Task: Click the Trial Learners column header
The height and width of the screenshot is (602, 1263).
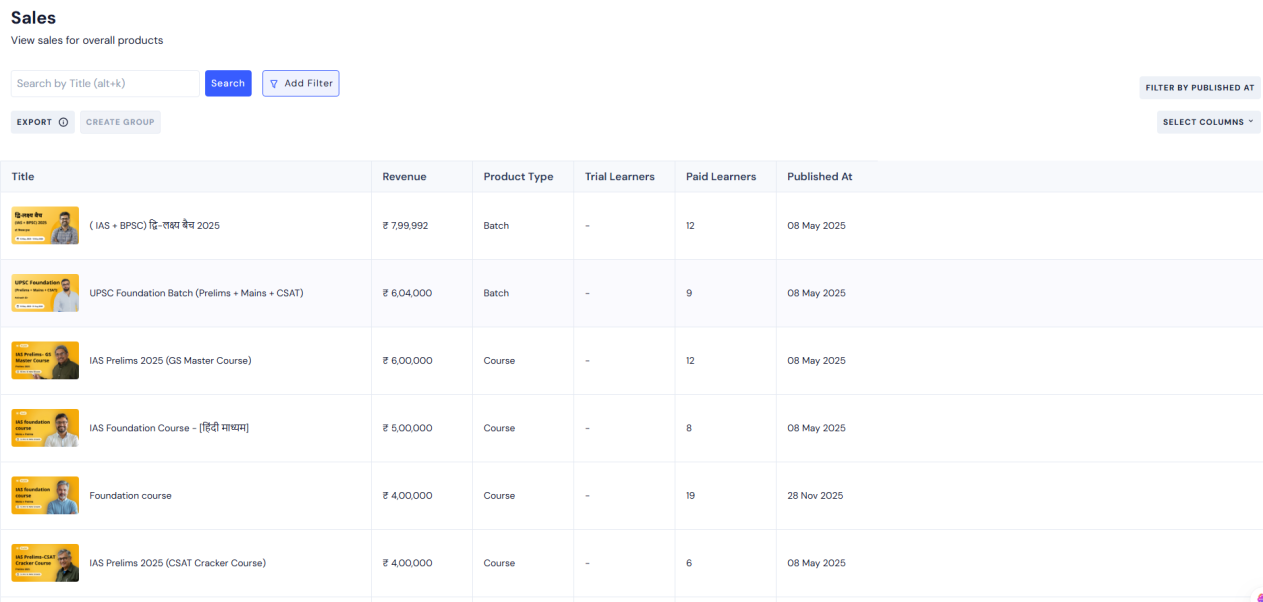Action: click(619, 177)
